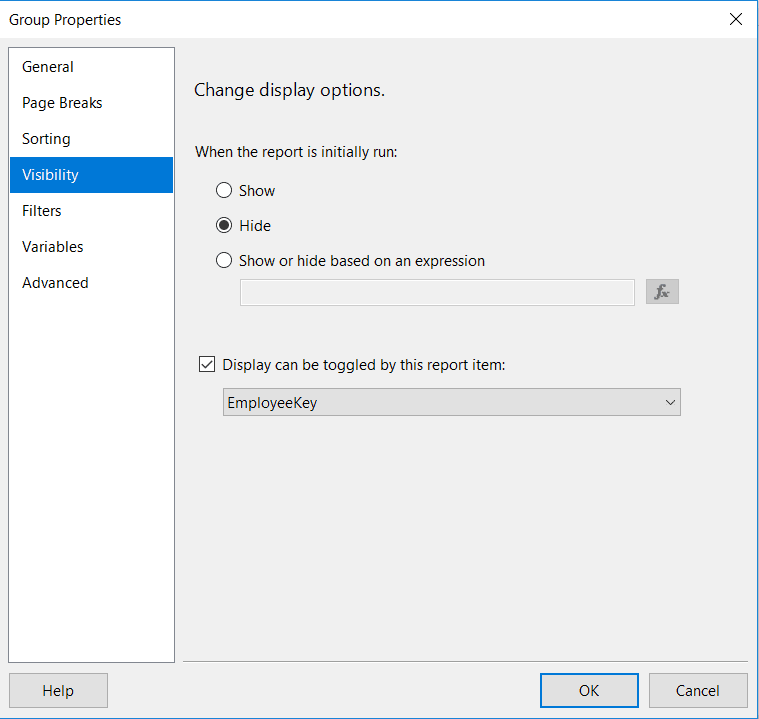This screenshot has width=759, height=719.
Task: Click the OK button
Action: tap(589, 690)
